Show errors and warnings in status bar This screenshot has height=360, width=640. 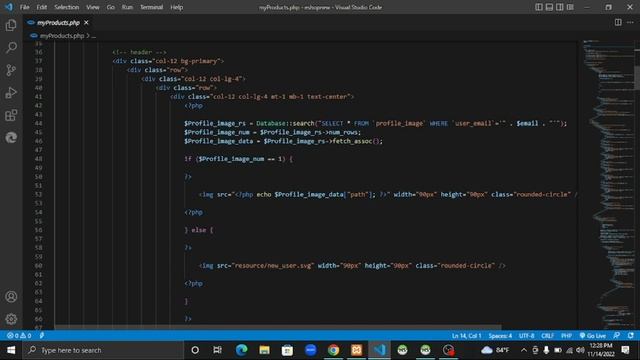point(19,336)
